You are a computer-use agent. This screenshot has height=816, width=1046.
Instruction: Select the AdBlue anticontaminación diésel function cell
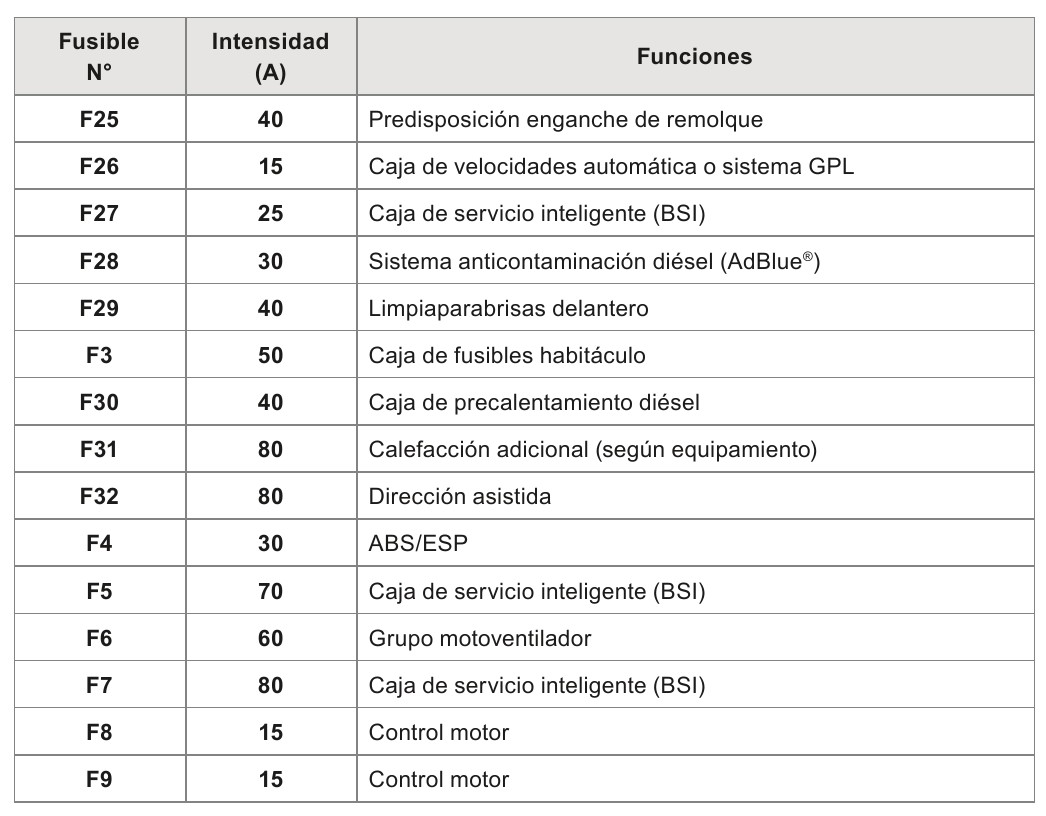(595, 262)
